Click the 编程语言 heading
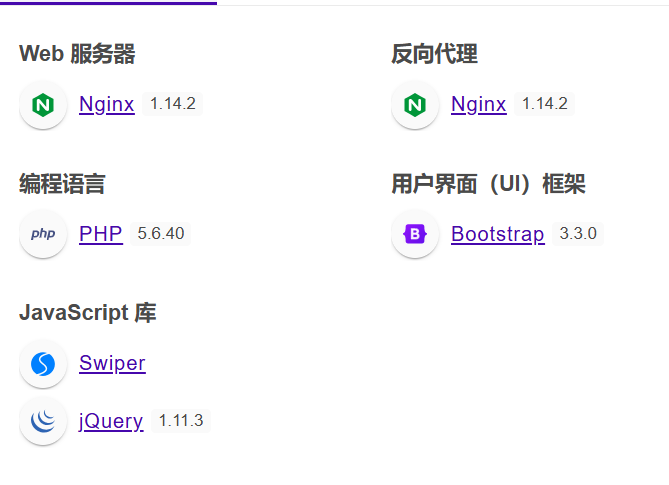This screenshot has height=485, width=669. click(x=62, y=184)
